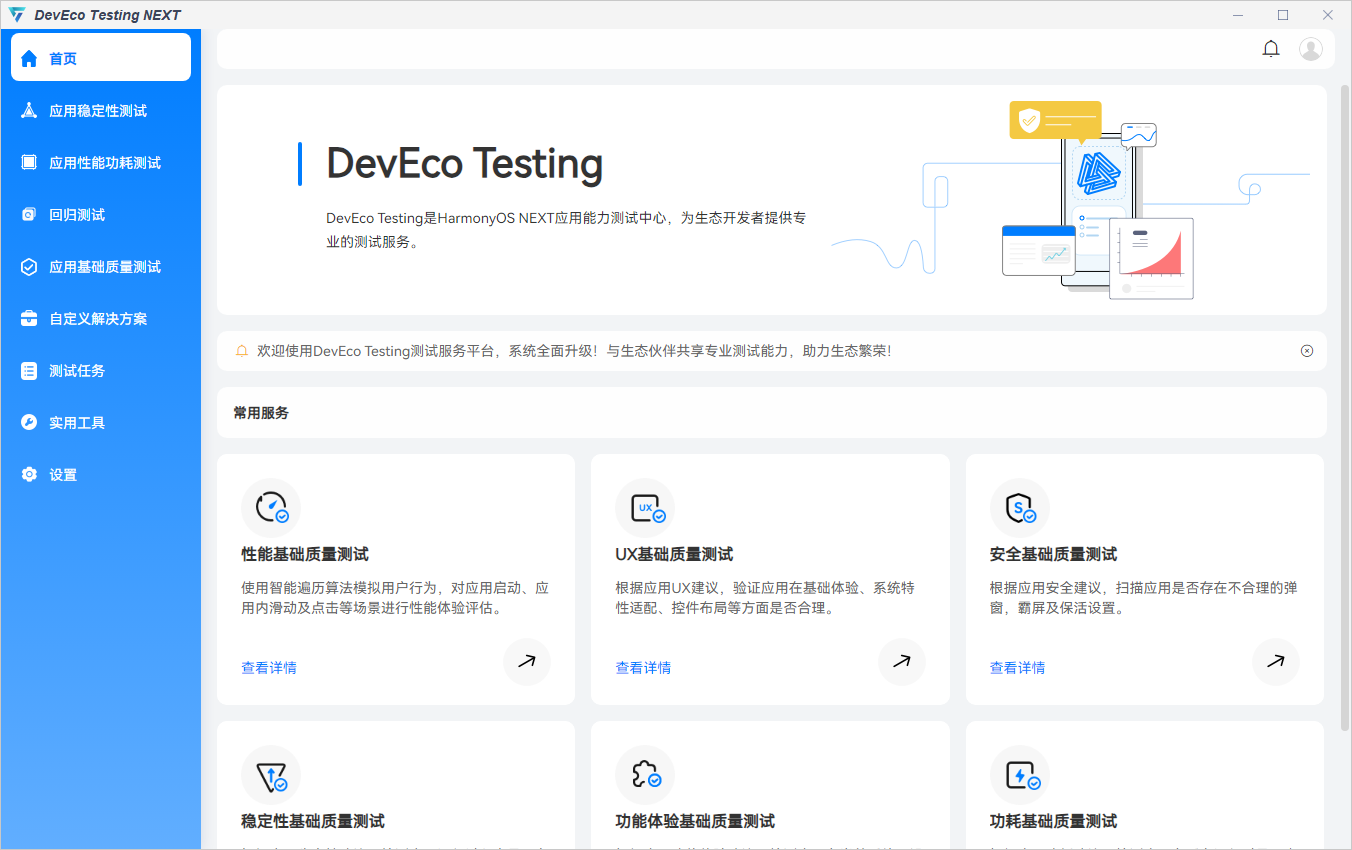
Task: Click the 稳定性基础质量测试 card title
Action: [x=313, y=821]
